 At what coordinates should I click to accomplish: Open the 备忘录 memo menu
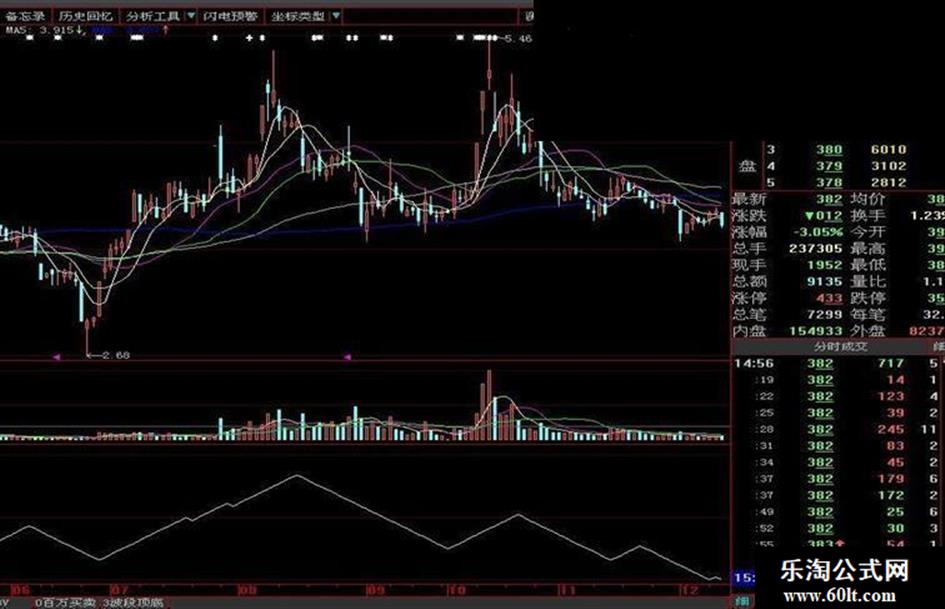pyautogui.click(x=25, y=16)
